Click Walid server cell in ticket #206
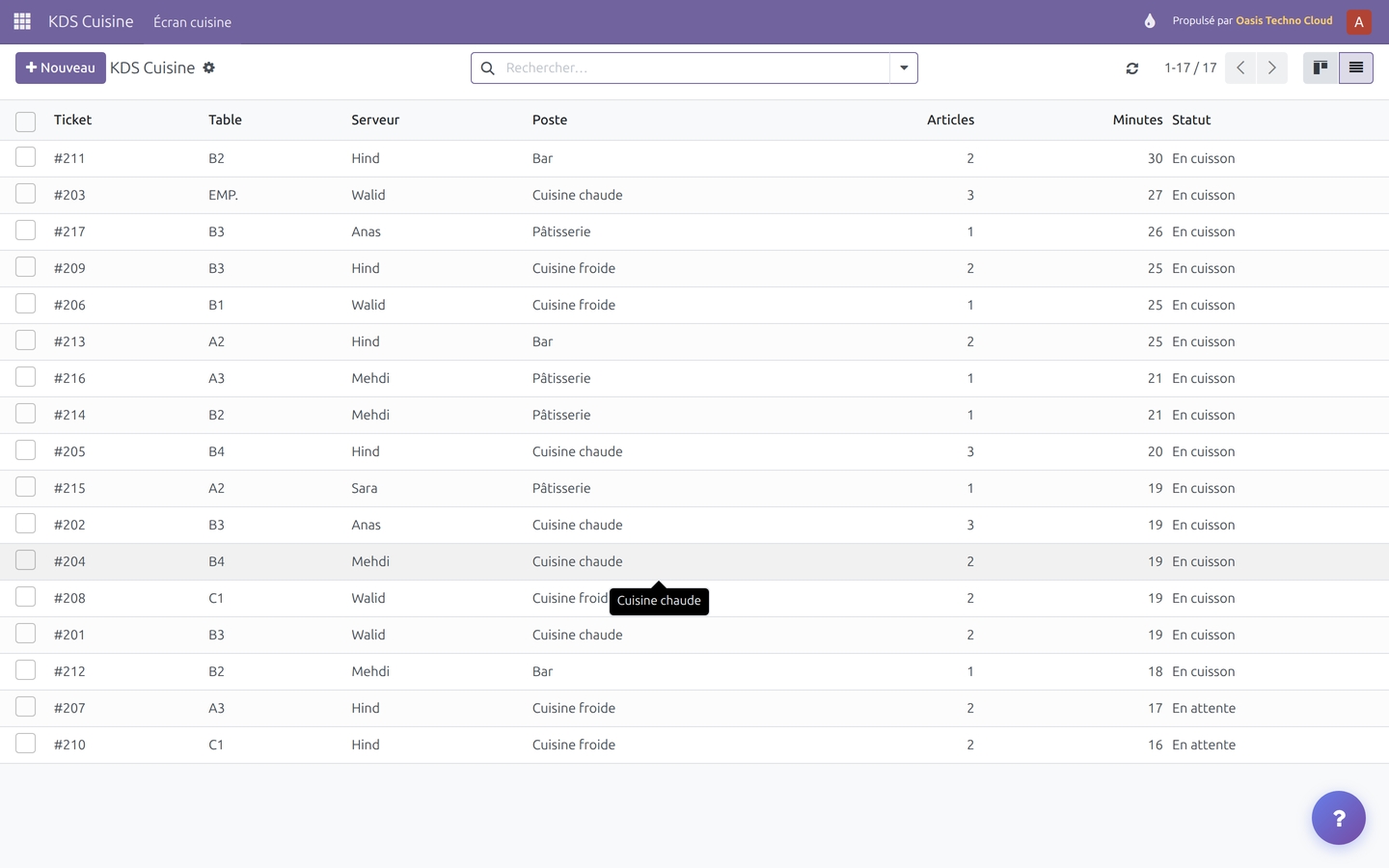The height and width of the screenshot is (868, 1389). (368, 305)
